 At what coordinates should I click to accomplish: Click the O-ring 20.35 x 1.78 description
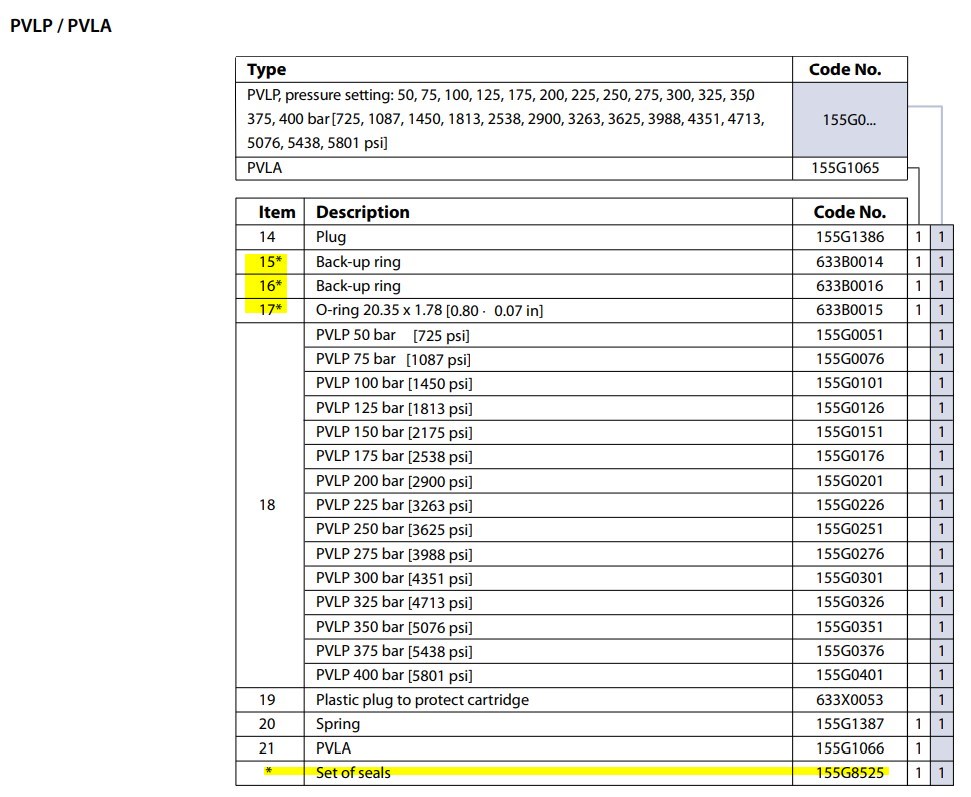coord(429,311)
